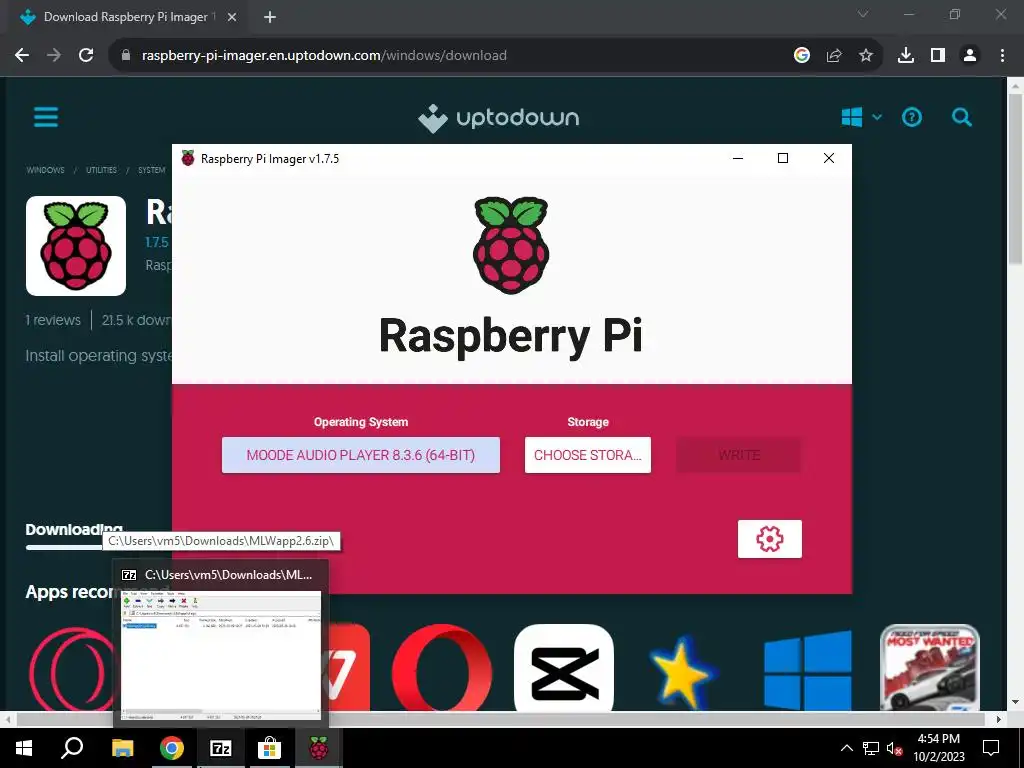1024x768 pixels.
Task: Open the notification center icon
Action: click(991, 748)
